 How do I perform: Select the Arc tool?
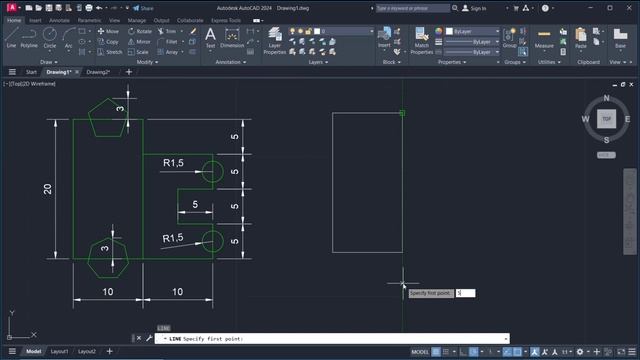pyautogui.click(x=69, y=38)
